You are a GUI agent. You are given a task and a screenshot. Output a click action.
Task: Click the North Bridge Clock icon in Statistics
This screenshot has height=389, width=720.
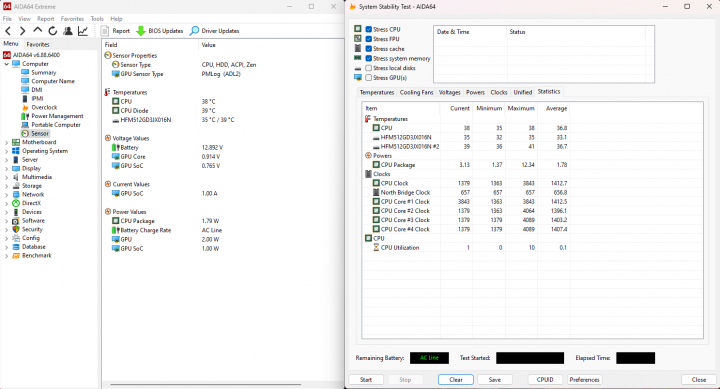[376, 192]
